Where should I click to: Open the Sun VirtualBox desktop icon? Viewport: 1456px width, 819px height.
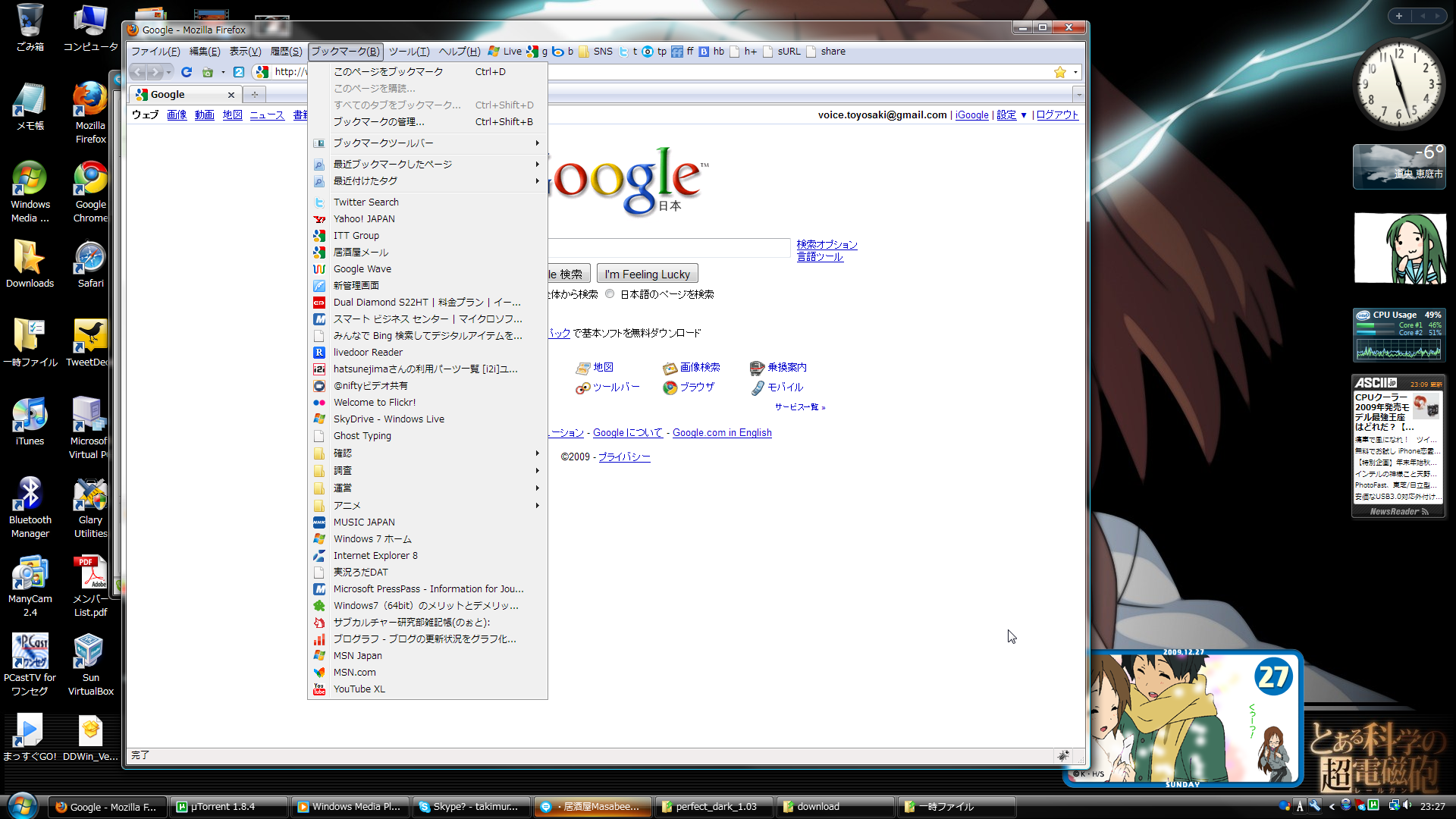coord(90,665)
